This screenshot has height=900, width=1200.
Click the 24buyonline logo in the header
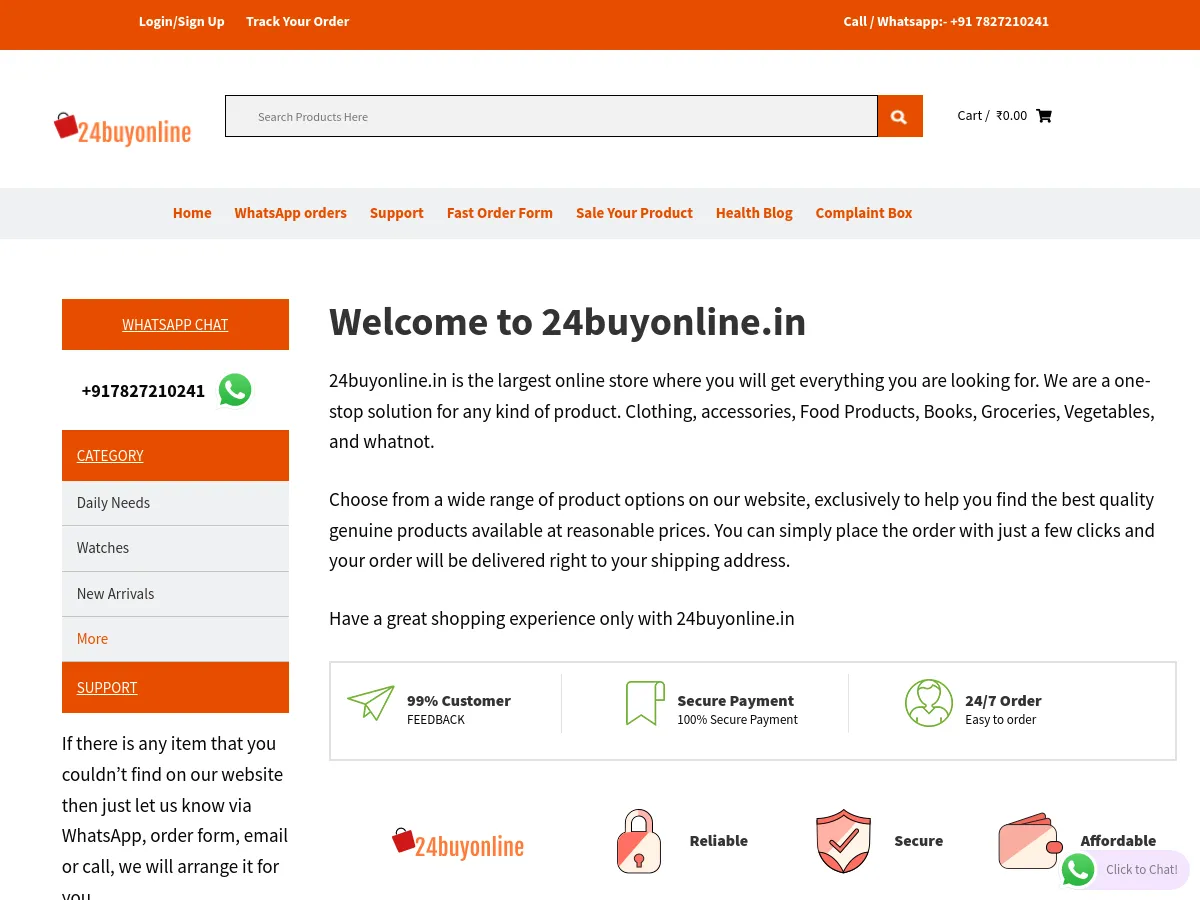pos(122,129)
